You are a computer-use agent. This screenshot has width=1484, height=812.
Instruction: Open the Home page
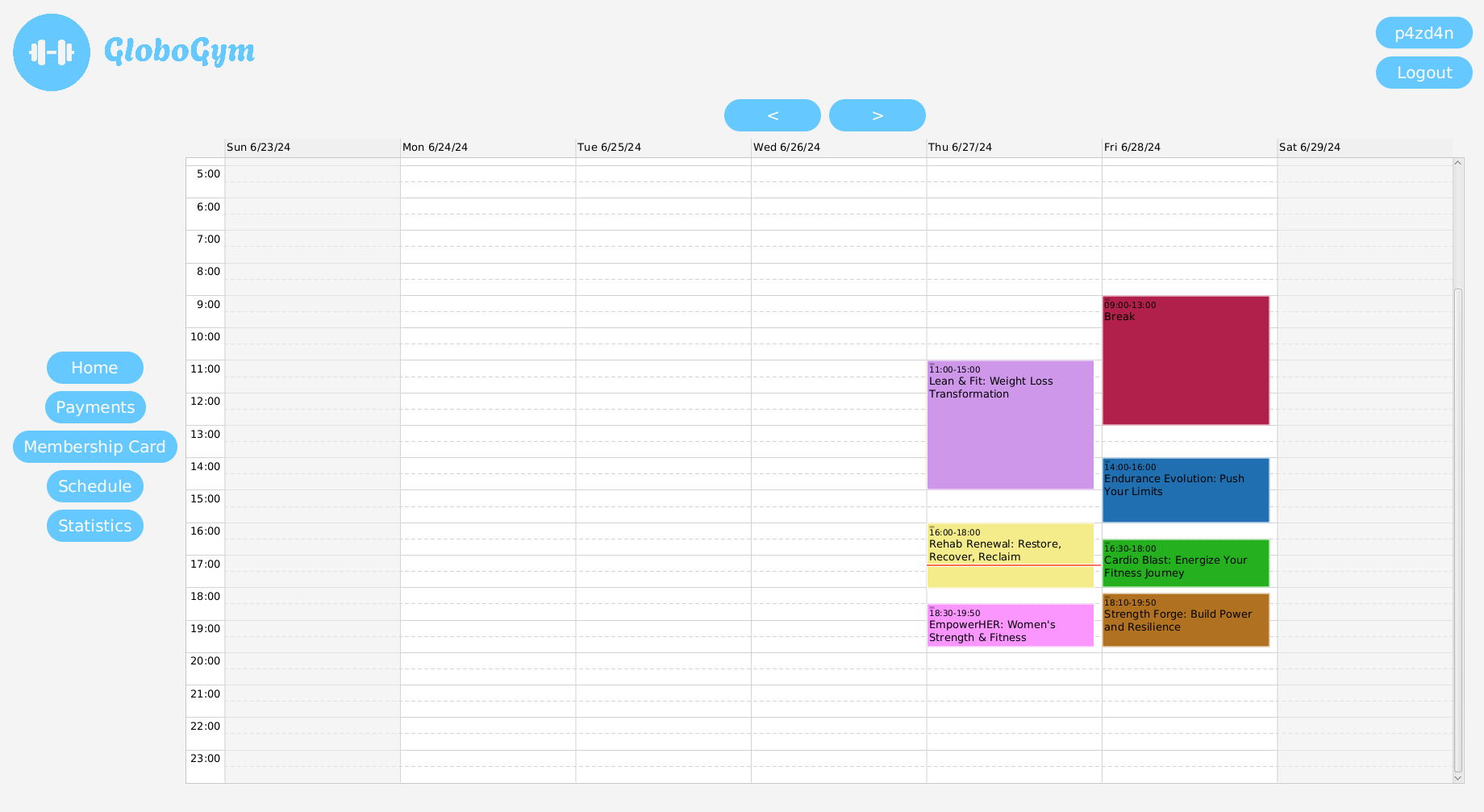pyautogui.click(x=94, y=368)
